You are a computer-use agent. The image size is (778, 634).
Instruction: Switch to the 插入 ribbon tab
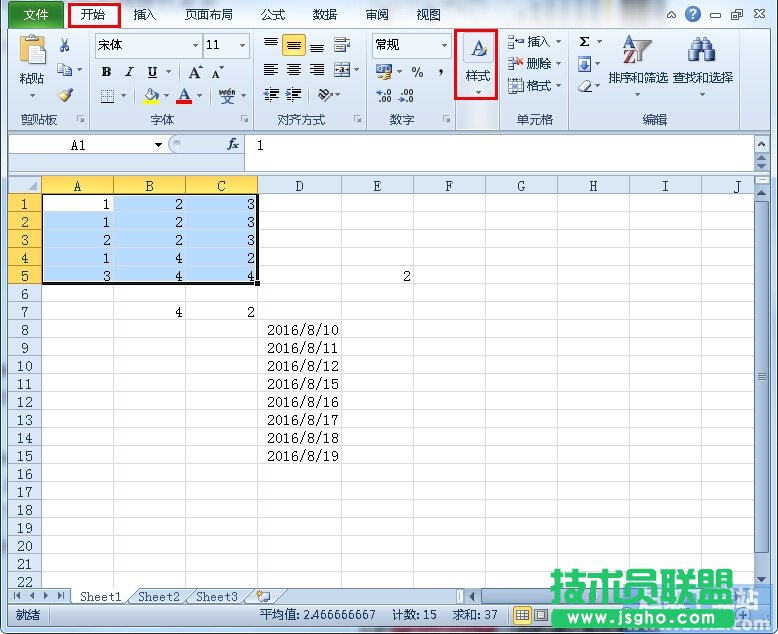click(145, 15)
